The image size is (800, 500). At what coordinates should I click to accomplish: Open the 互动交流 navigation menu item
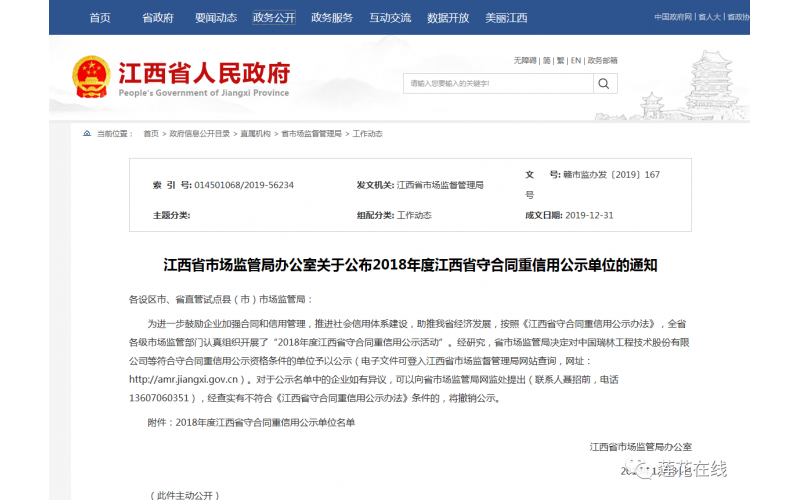pos(390,18)
